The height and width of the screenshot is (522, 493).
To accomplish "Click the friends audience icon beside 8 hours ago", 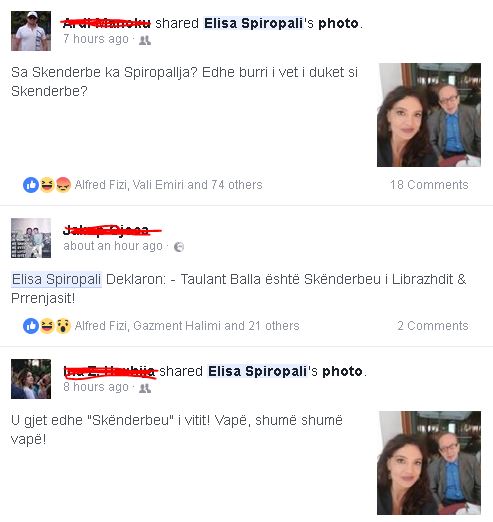I will [145, 388].
